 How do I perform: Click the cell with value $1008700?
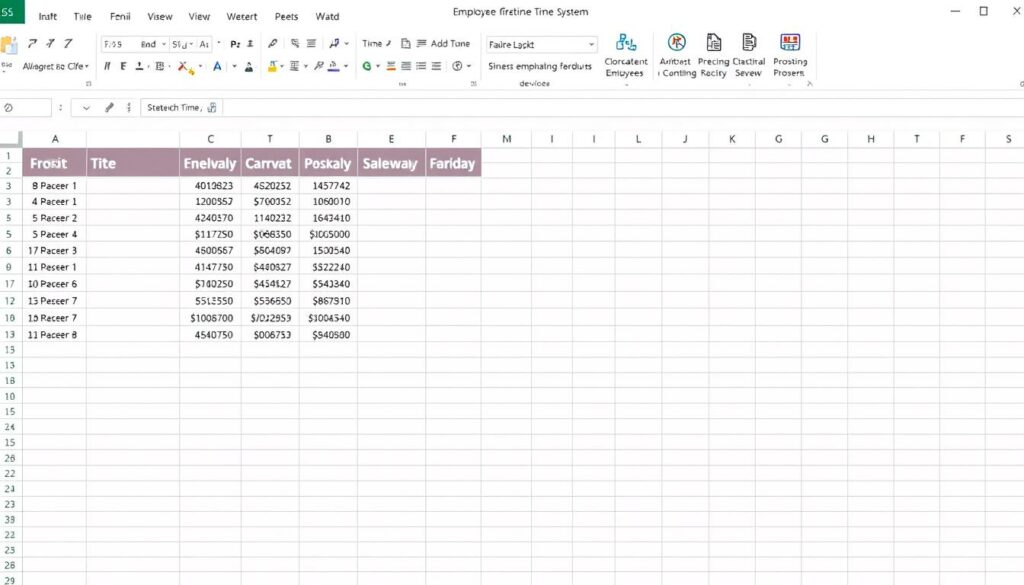[210, 318]
